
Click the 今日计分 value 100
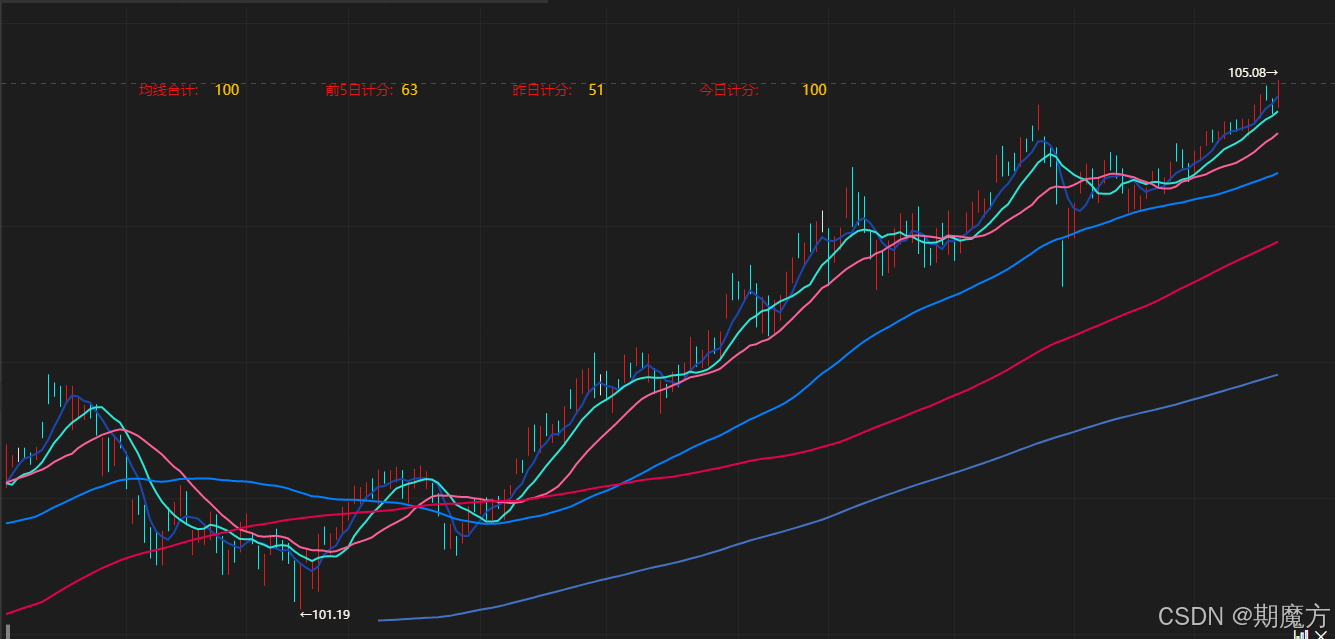(814, 90)
